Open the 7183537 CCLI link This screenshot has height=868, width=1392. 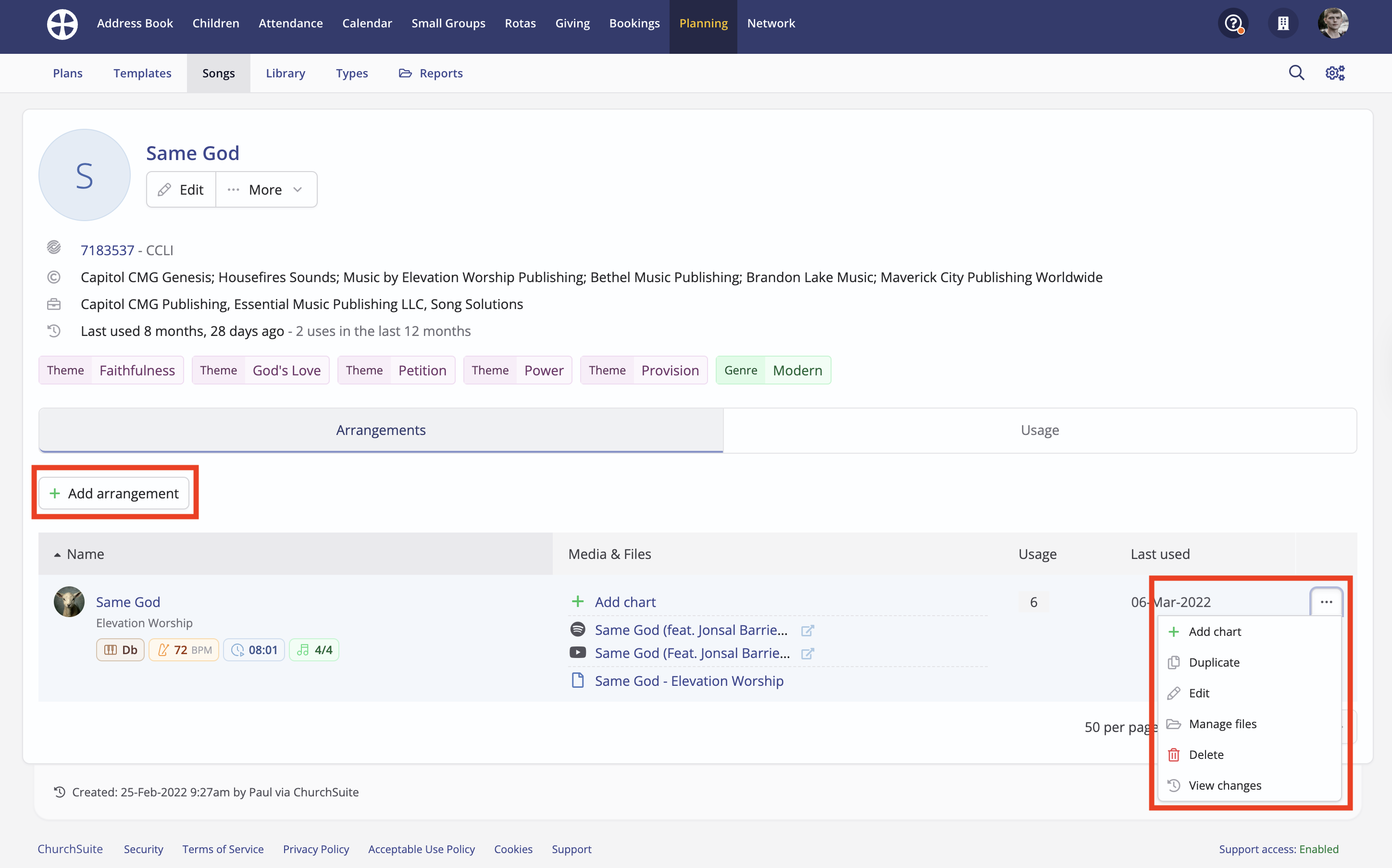click(107, 250)
